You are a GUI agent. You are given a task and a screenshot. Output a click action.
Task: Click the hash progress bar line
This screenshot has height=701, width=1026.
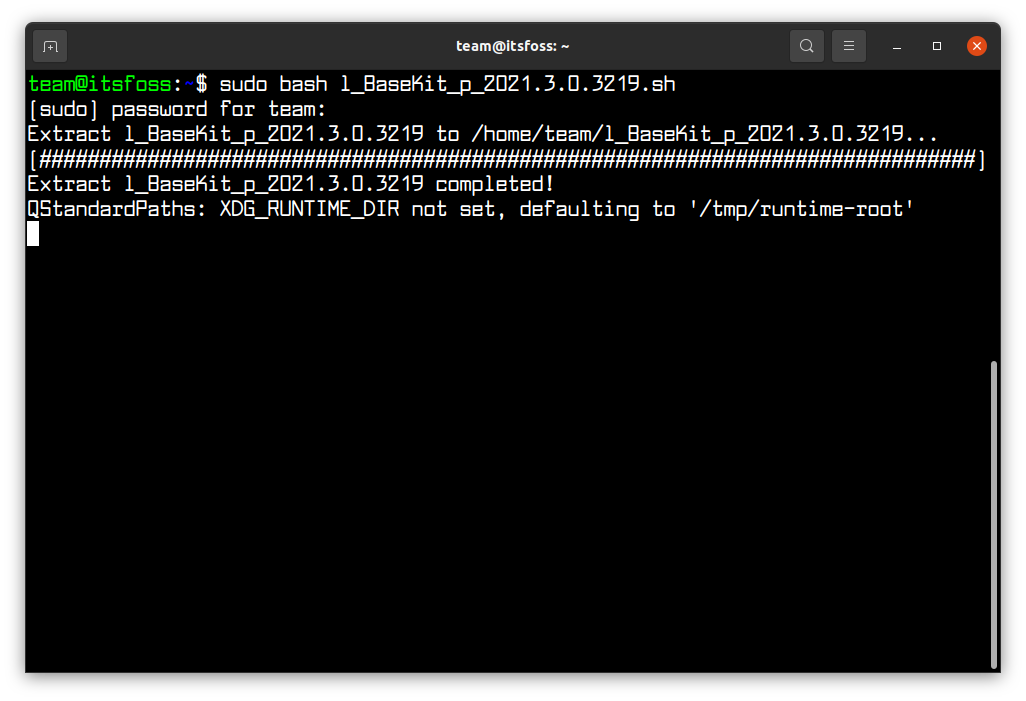pyautogui.click(x=512, y=158)
